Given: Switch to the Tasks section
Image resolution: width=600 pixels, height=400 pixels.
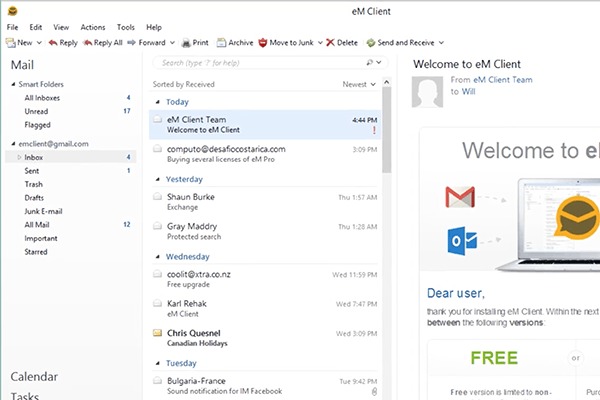Looking at the screenshot, I should coord(24,396).
